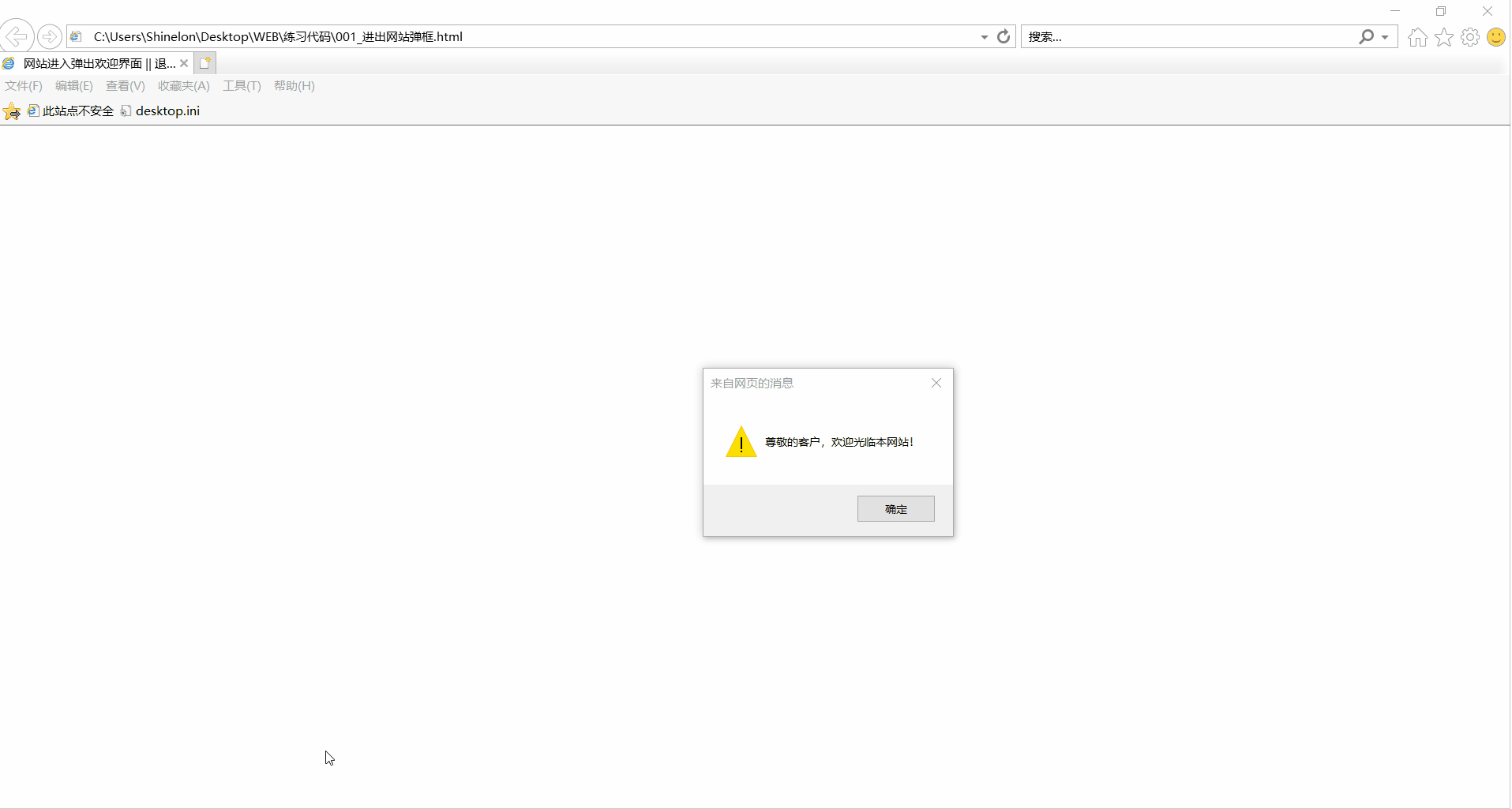The image size is (1512, 809).
Task: Click inside the 搜索 search field
Action: (x=1184, y=36)
